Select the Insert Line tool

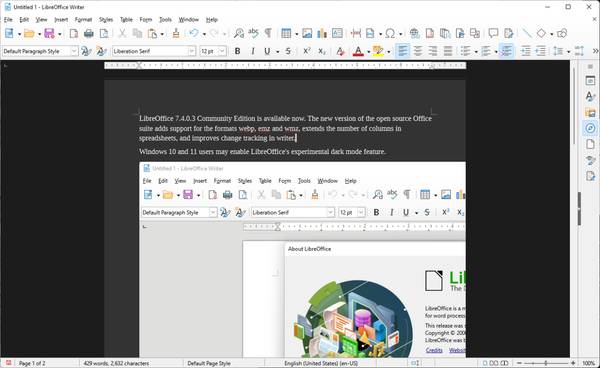click(x=527, y=34)
